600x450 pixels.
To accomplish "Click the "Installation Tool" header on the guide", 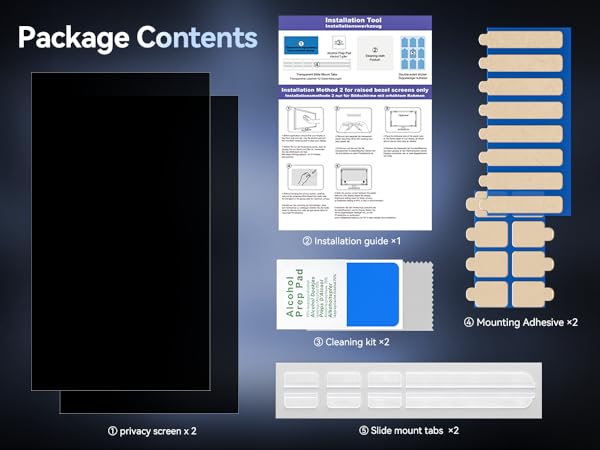I will [x=353, y=20].
